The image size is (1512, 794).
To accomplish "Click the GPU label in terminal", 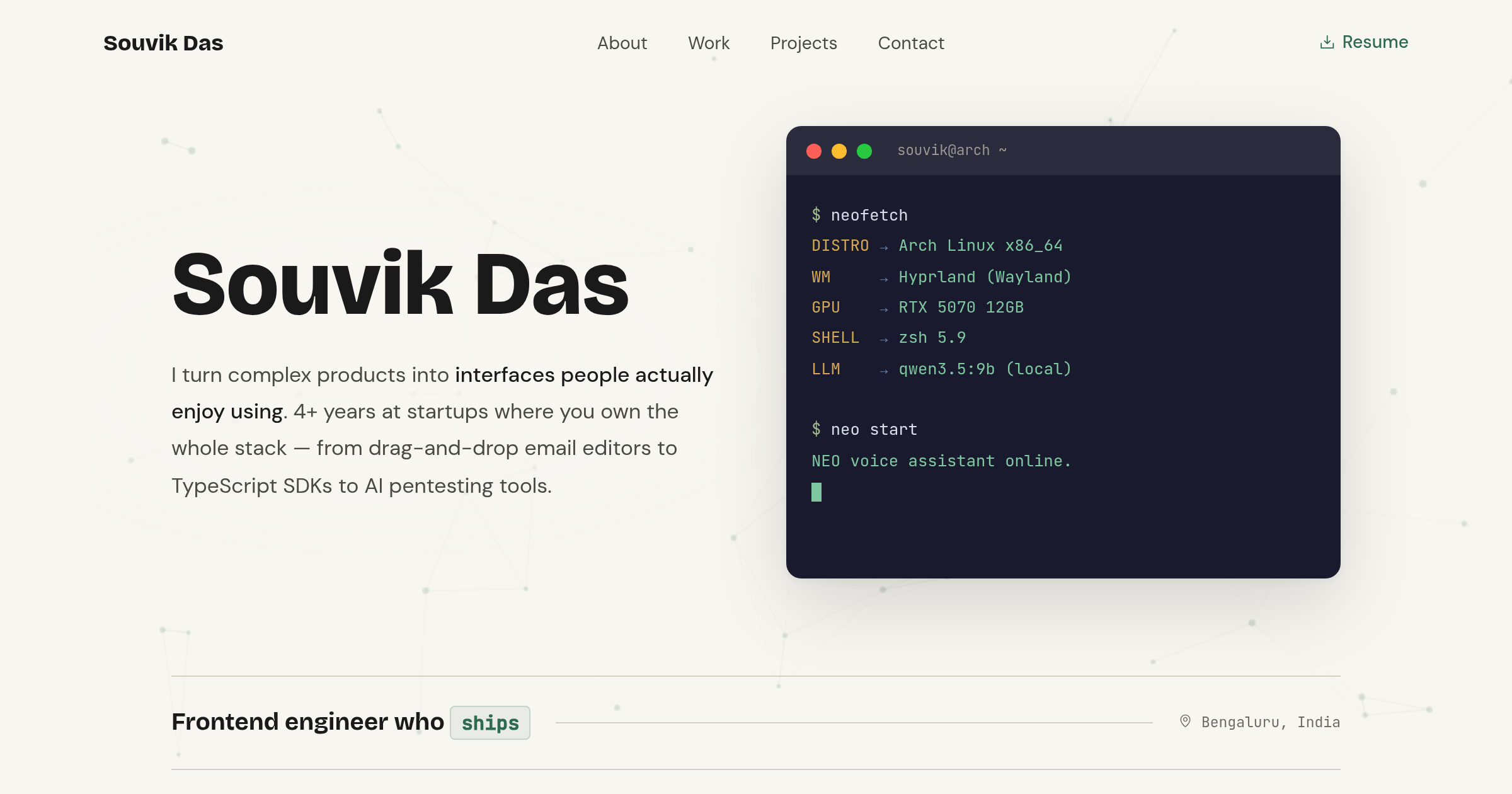I will [826, 308].
